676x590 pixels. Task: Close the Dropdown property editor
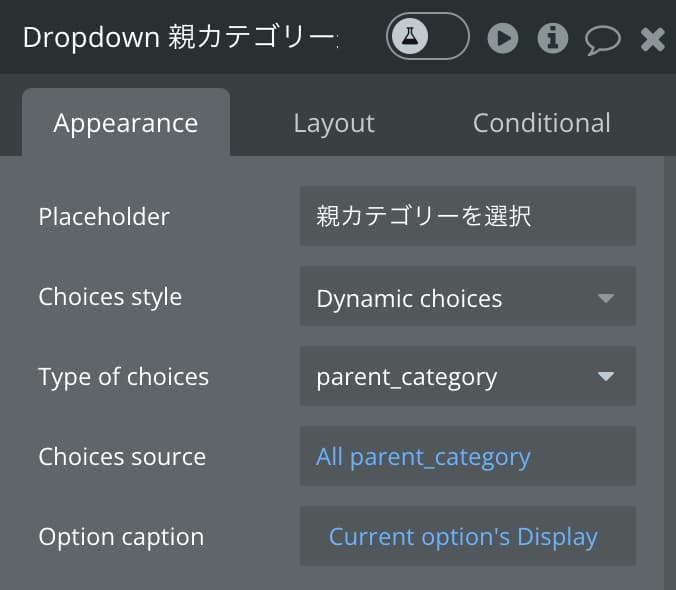[652, 39]
